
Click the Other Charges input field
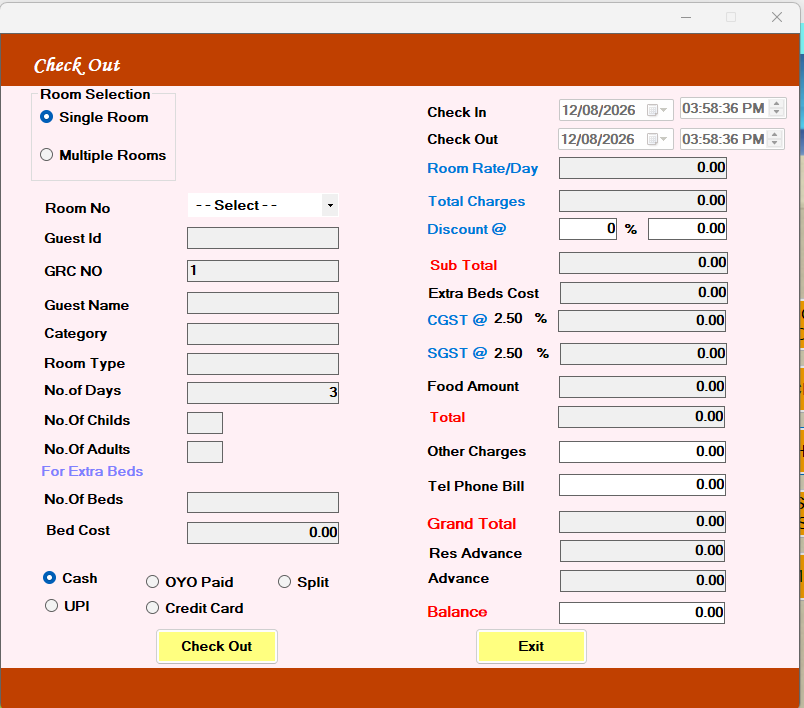click(642, 452)
